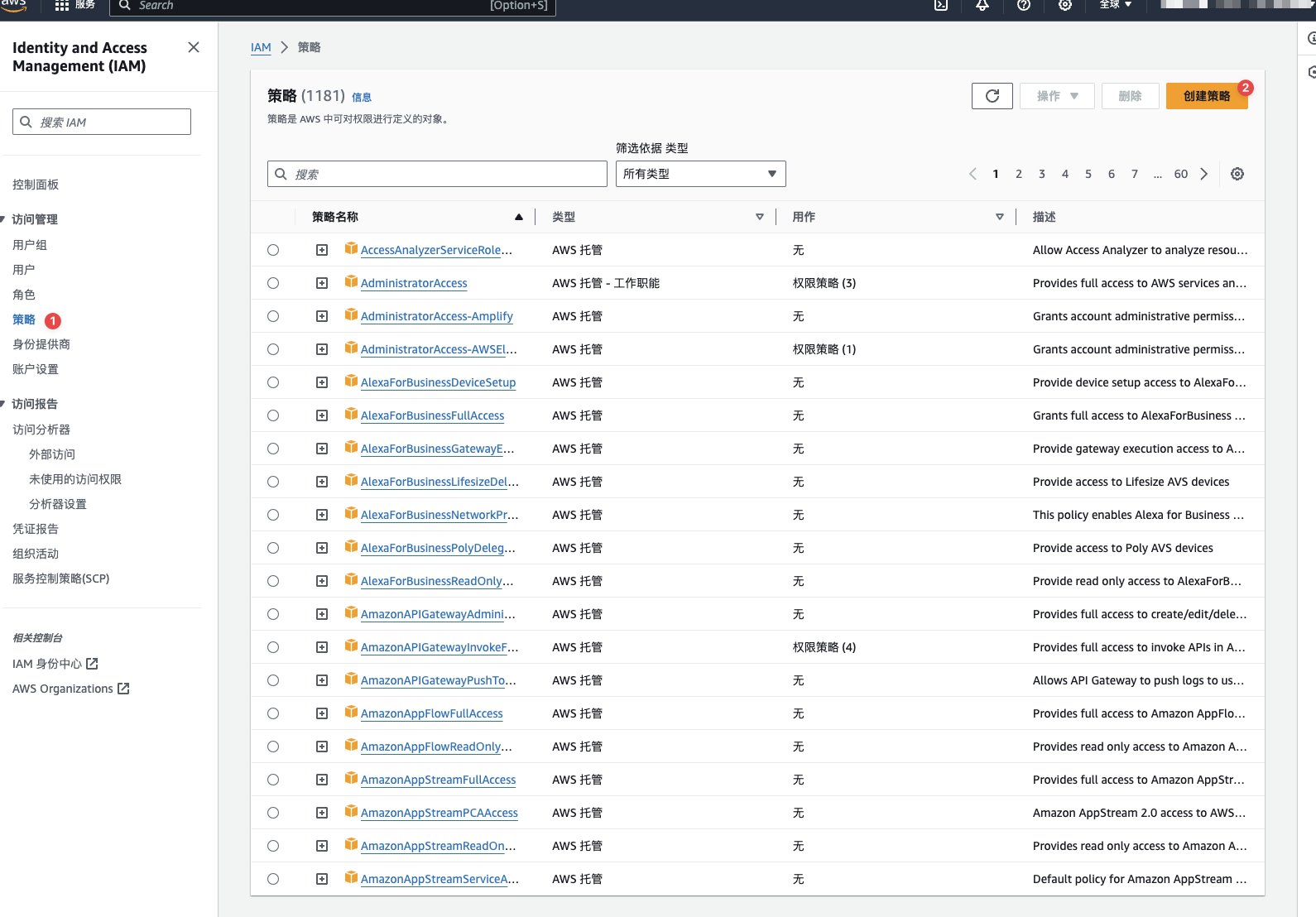Click the 信息 info link
Viewport: 1316px width, 917px height.
point(362,97)
